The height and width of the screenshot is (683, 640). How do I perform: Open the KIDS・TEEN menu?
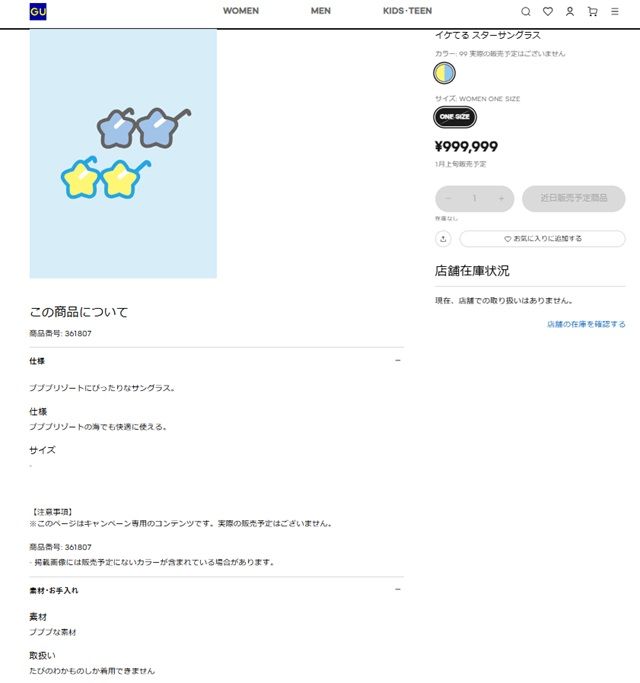point(407,11)
